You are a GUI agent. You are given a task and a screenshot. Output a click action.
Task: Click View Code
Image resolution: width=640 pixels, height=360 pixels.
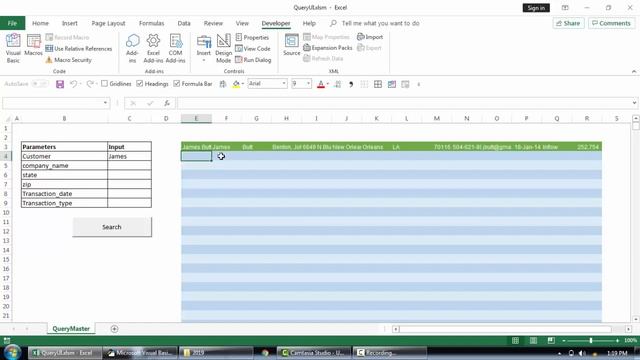(253, 49)
